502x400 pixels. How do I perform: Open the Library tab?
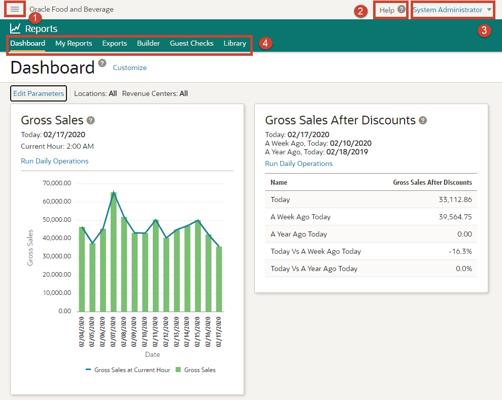(235, 43)
